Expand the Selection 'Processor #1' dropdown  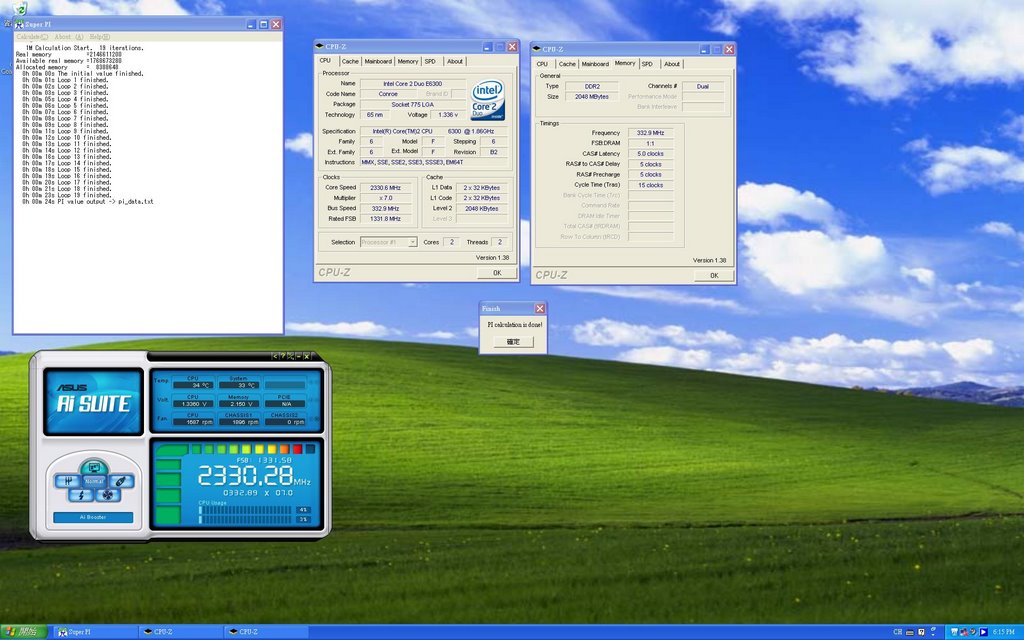pos(413,242)
